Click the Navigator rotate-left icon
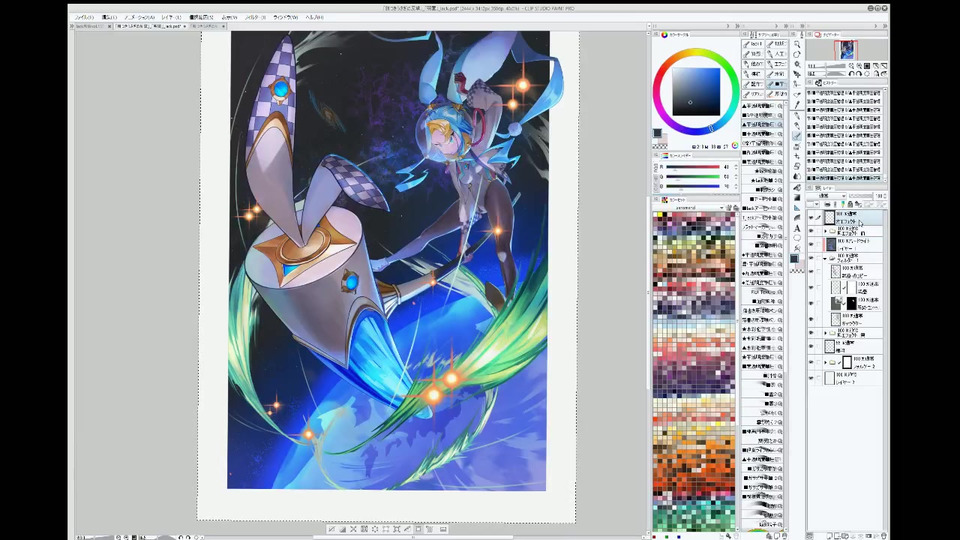This screenshot has height=540, width=960. click(852, 73)
